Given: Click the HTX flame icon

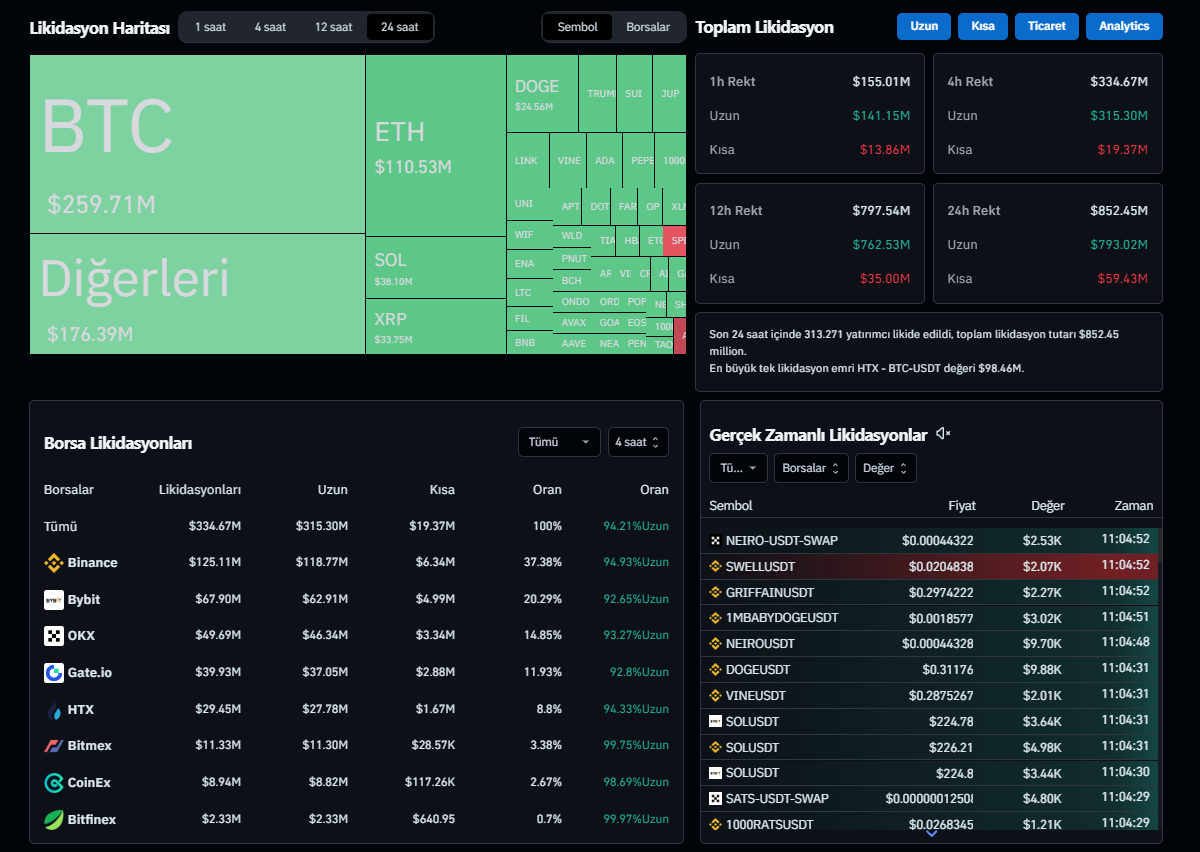Looking at the screenshot, I should [x=54, y=710].
